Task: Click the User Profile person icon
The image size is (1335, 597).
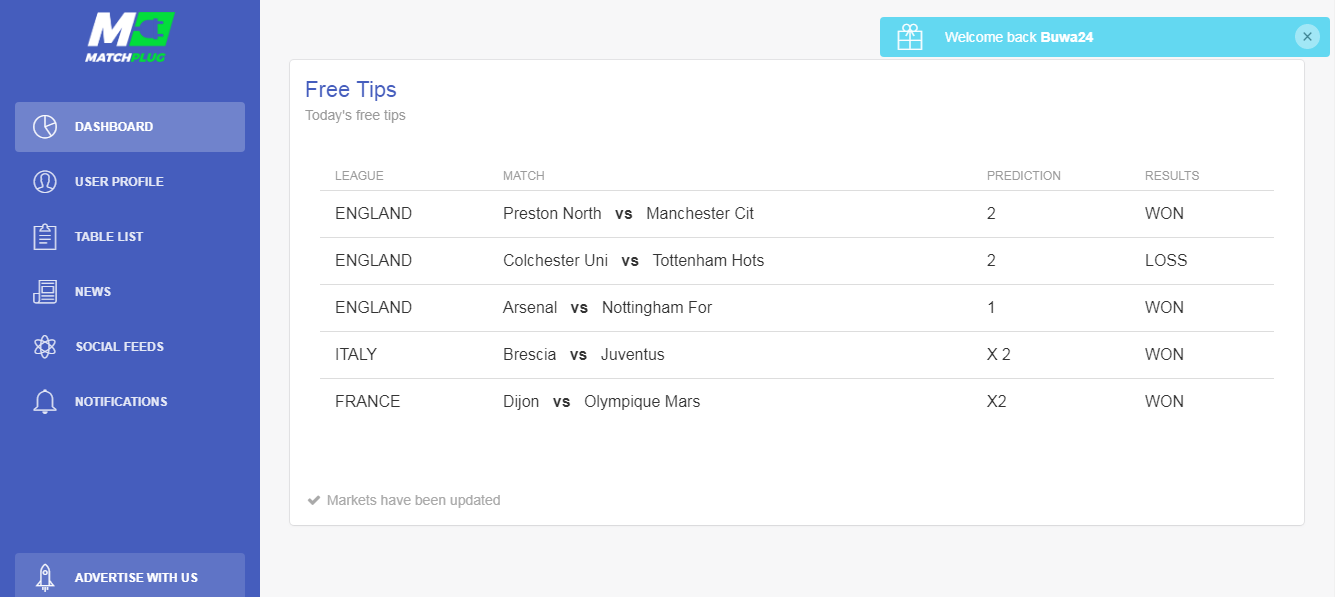Action: [x=45, y=182]
